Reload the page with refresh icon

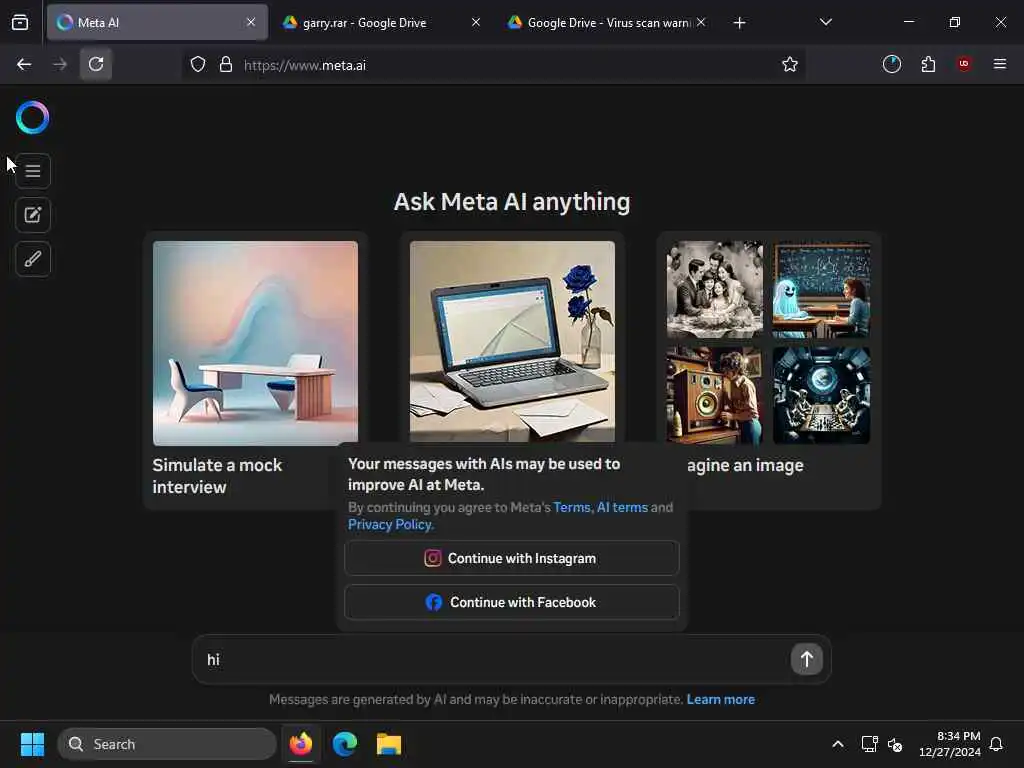tap(96, 64)
